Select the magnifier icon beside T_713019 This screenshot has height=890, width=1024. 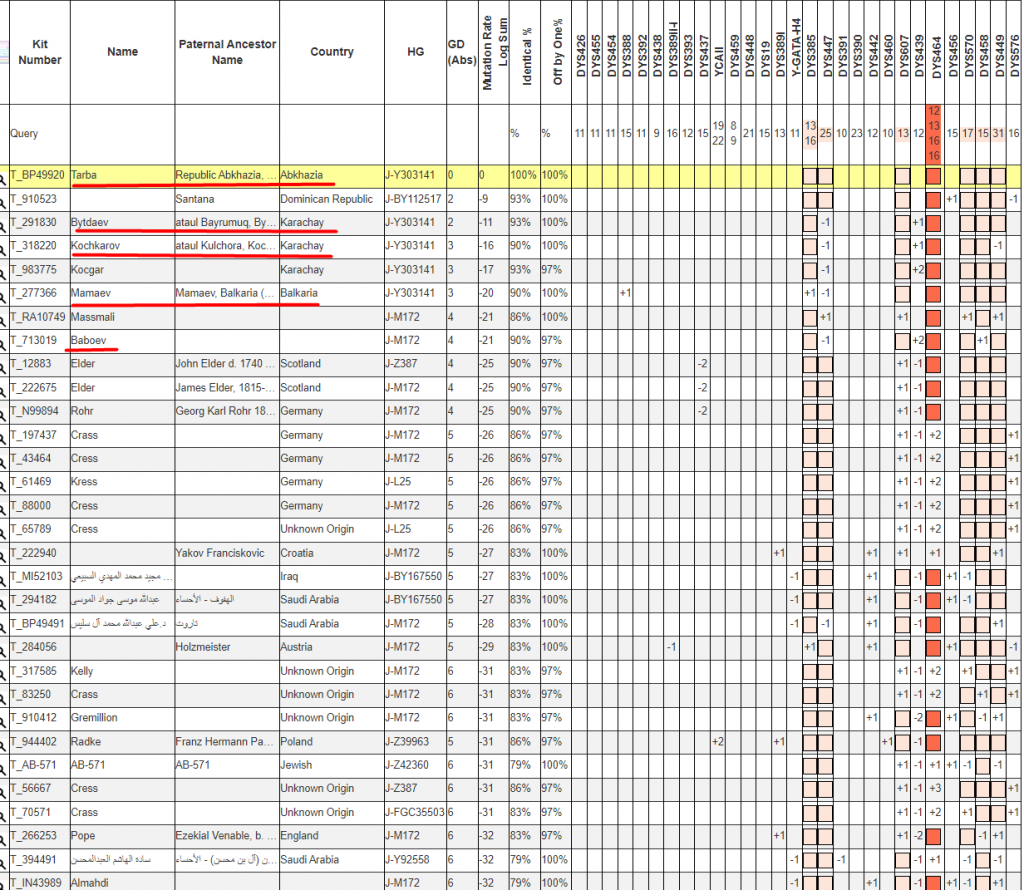point(3,342)
